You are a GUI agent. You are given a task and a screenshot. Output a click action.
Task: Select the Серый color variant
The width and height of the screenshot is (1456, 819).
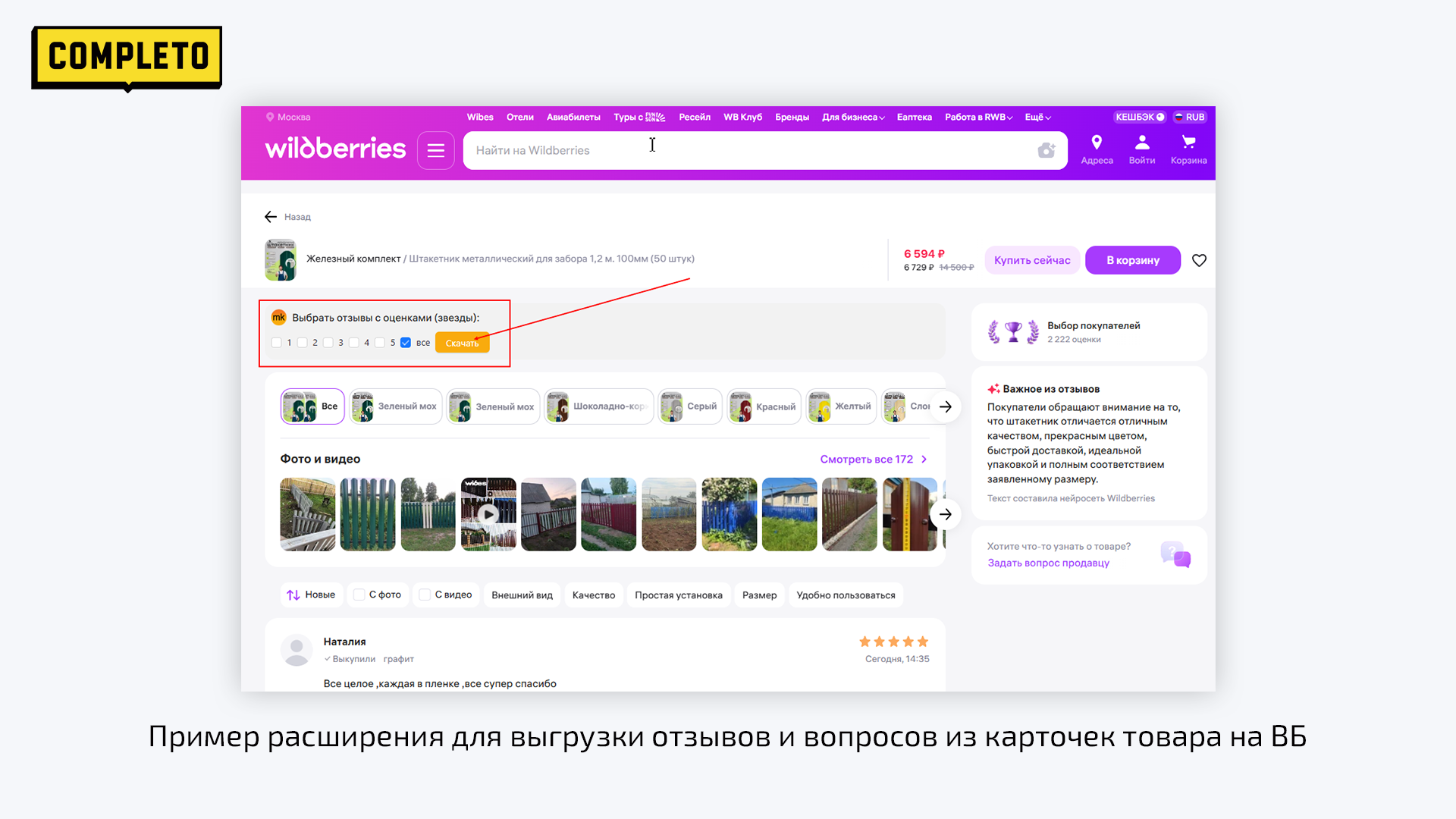click(x=690, y=406)
